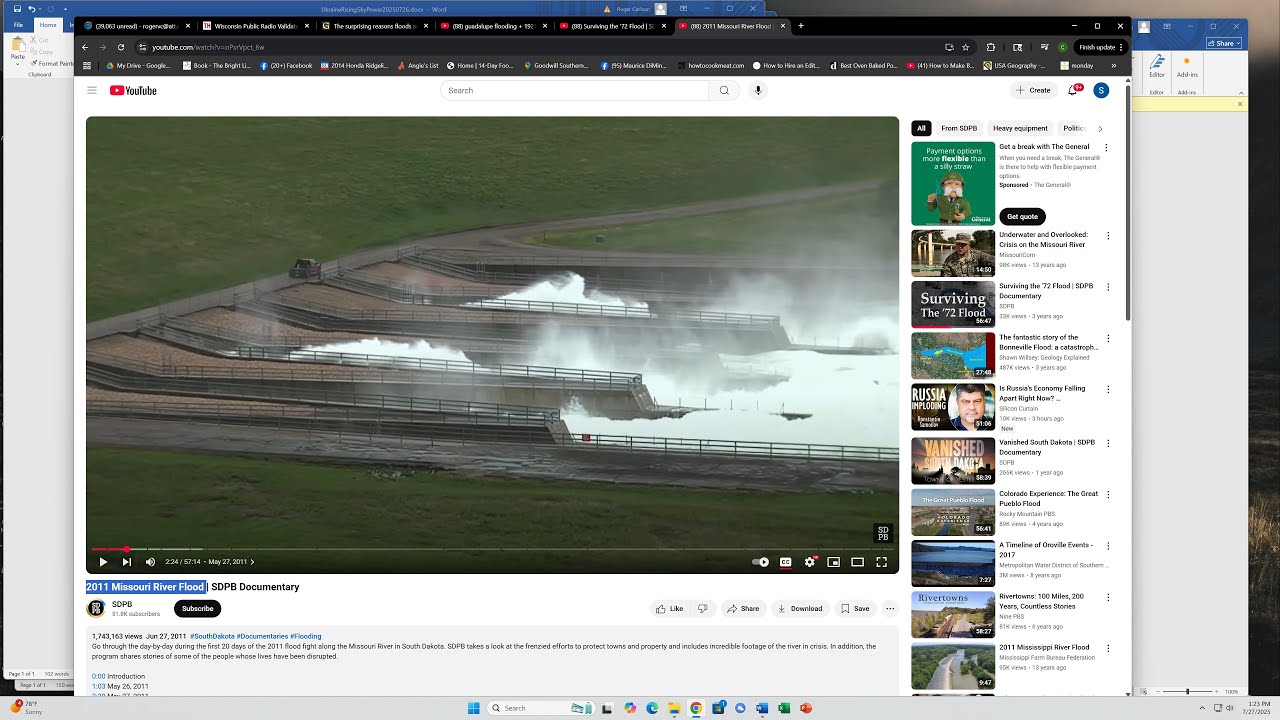Bookmark this page with star icon
Viewport: 1280px width, 720px height.
point(965,47)
